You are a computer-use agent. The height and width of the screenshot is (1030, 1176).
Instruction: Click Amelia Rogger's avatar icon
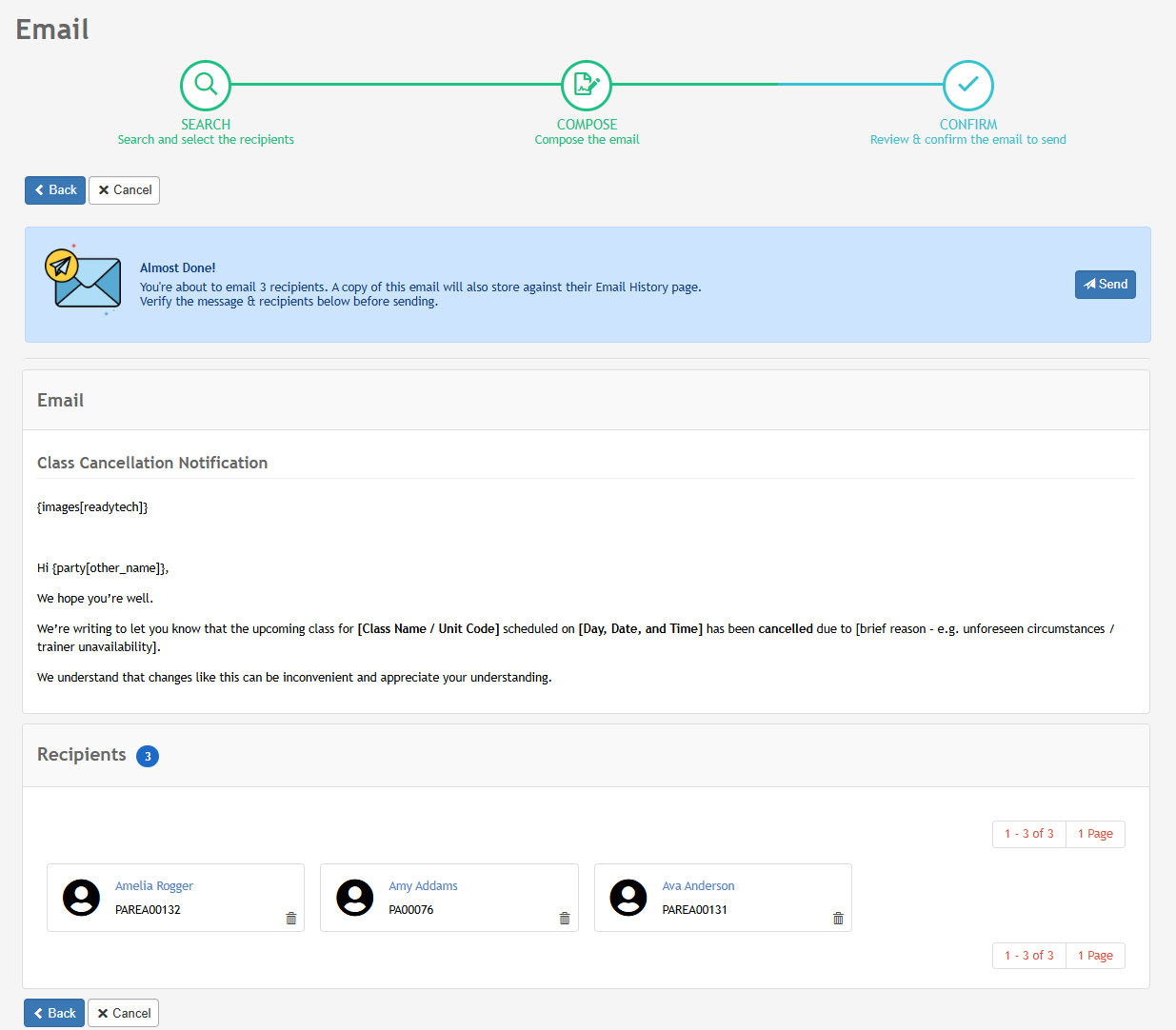coord(81,898)
